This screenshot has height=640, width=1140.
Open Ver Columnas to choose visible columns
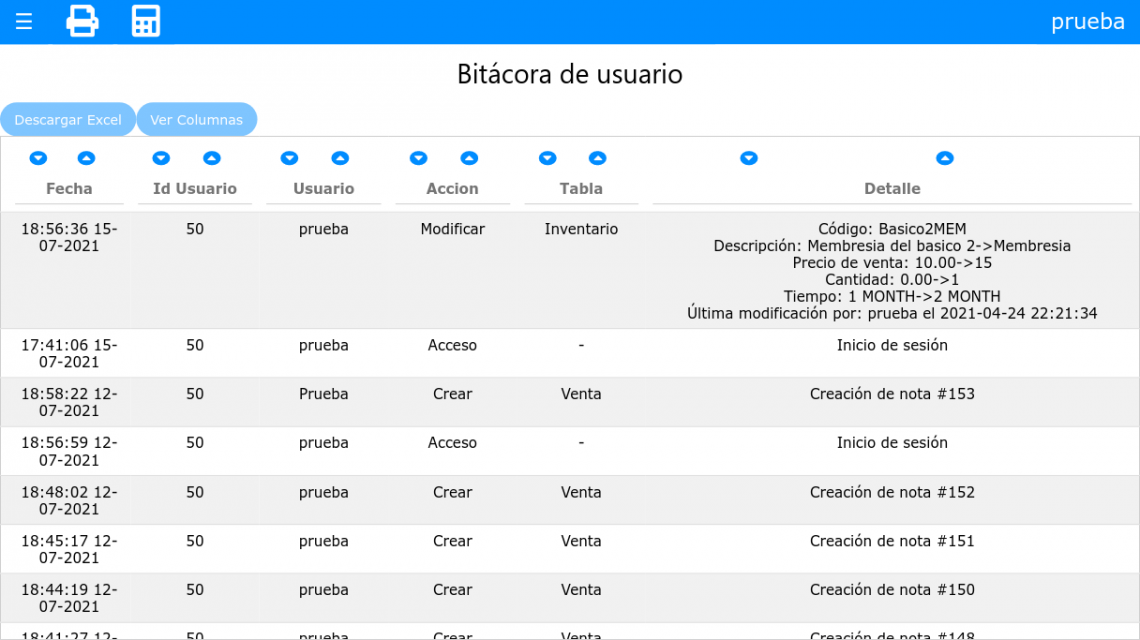point(197,119)
